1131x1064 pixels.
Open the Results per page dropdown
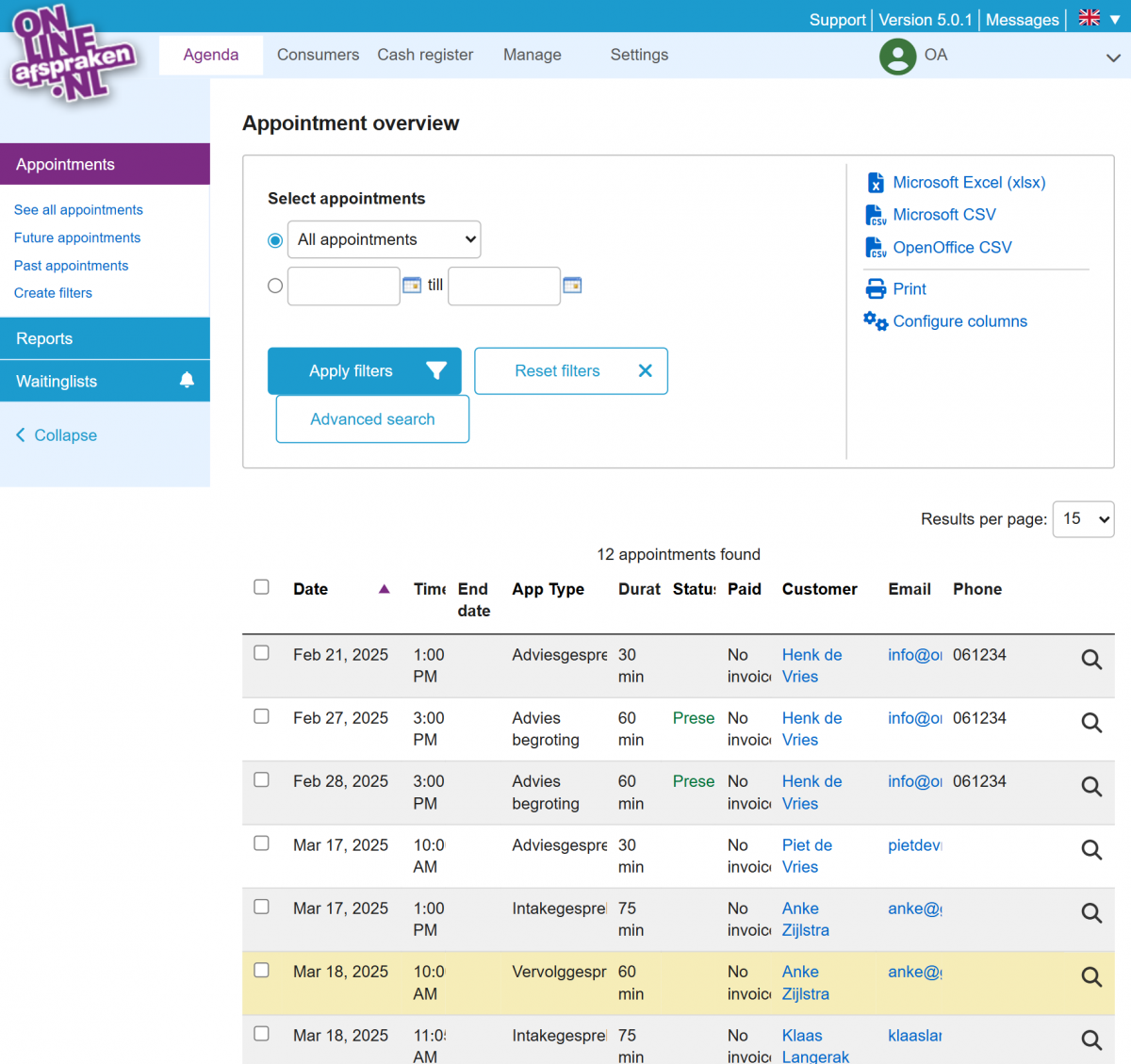point(1084,519)
